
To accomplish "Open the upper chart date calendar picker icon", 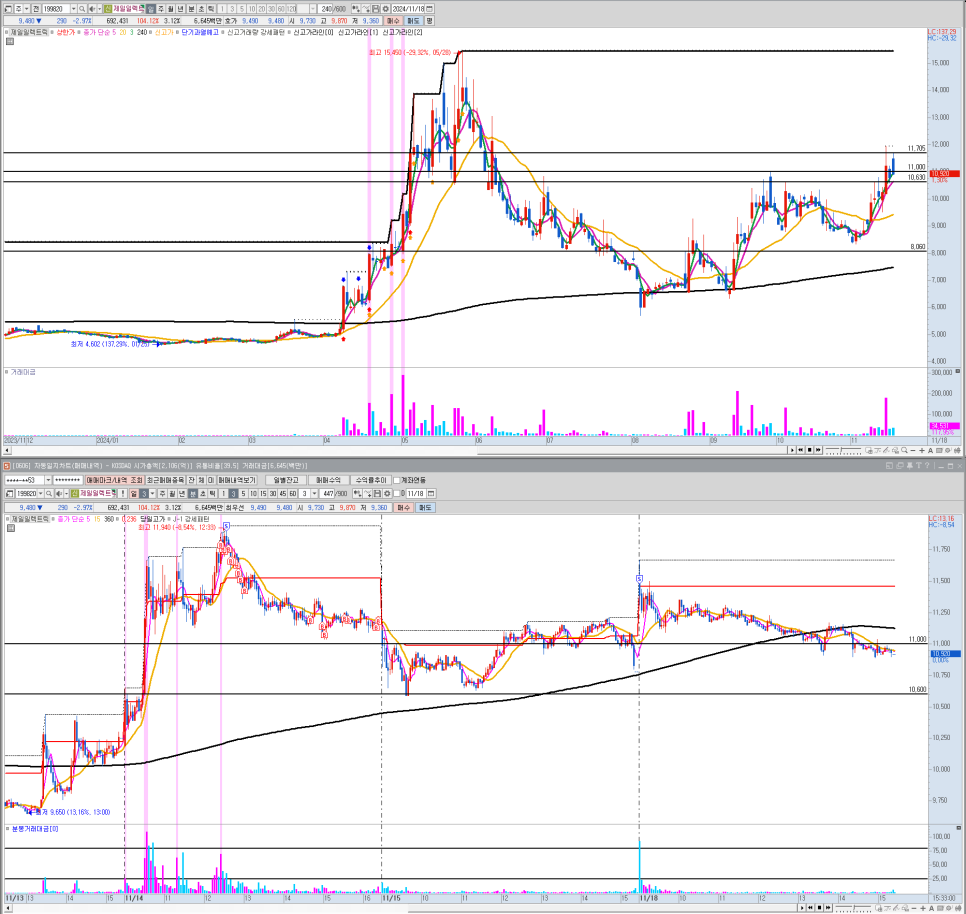I will pos(430,9).
